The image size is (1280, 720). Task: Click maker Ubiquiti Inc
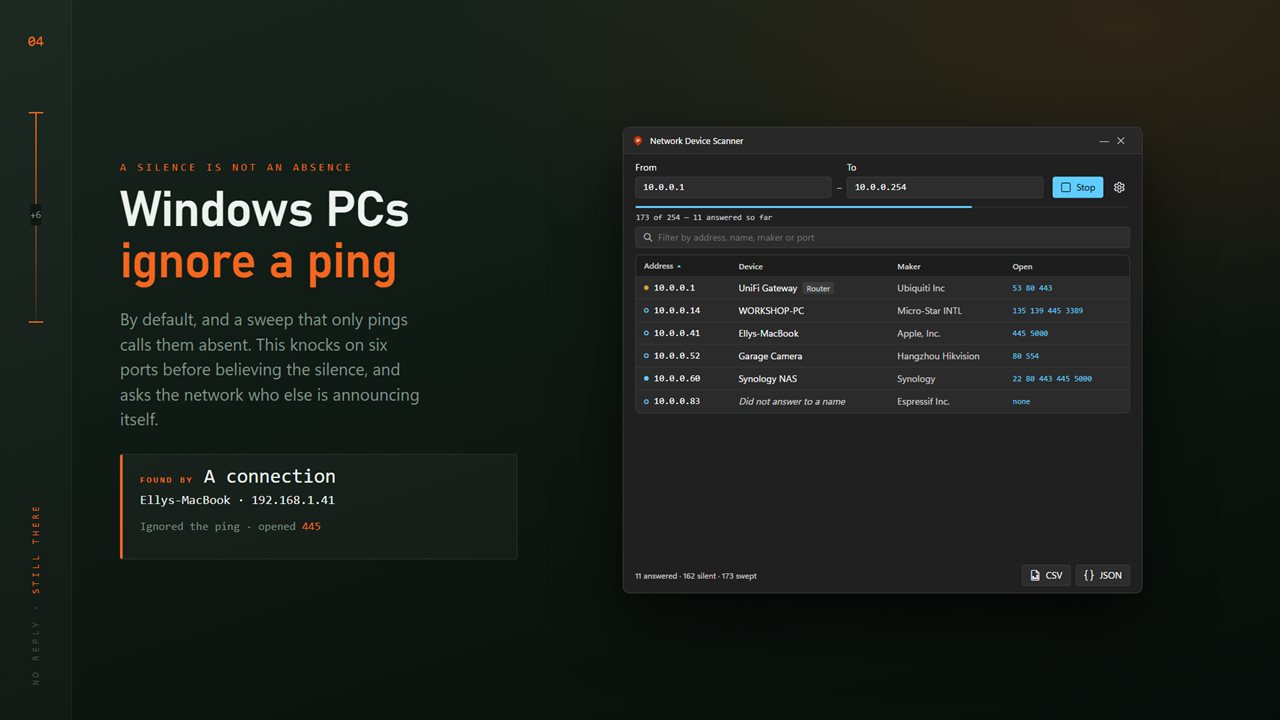pos(921,288)
